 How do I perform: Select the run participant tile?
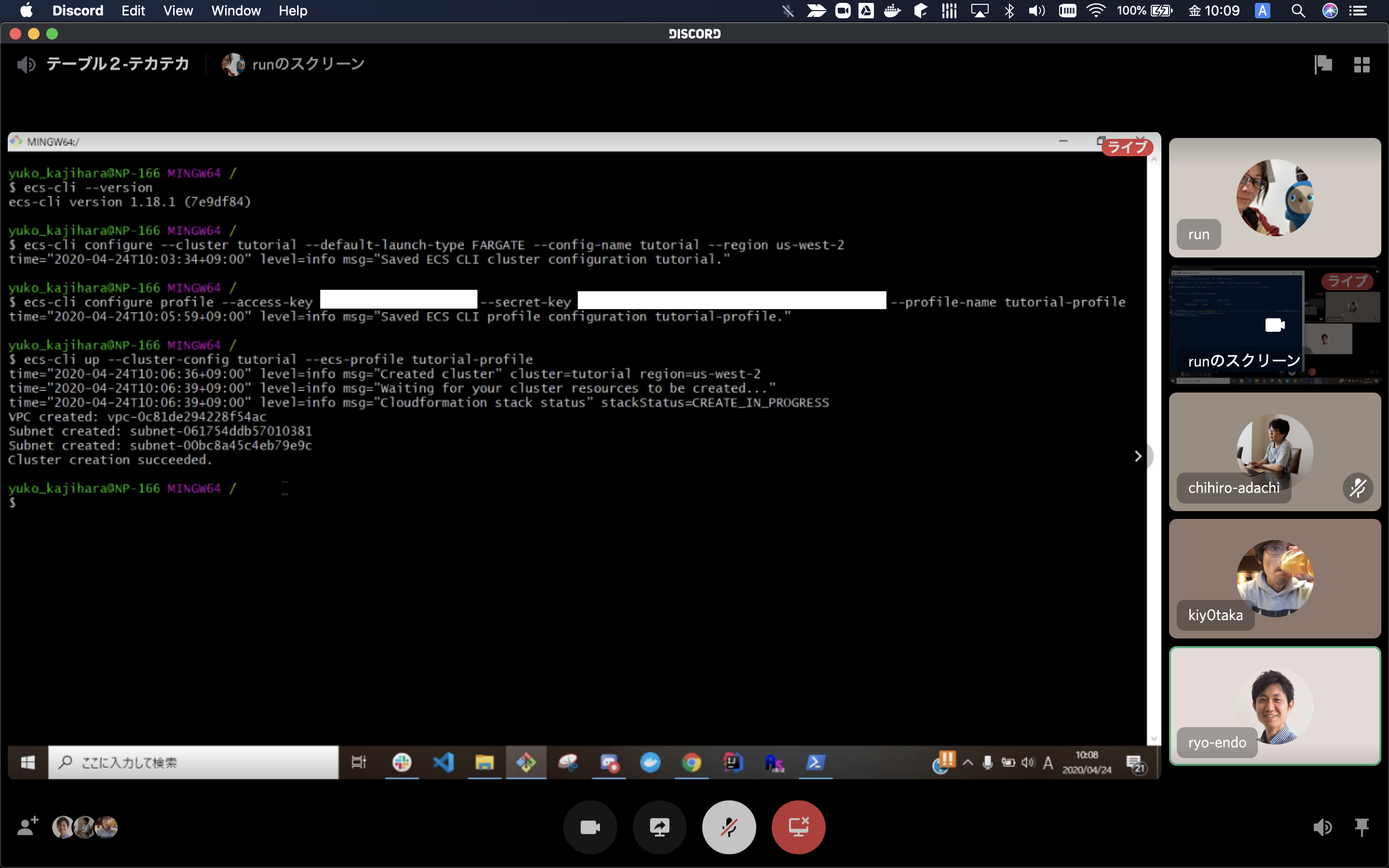coord(1275,197)
